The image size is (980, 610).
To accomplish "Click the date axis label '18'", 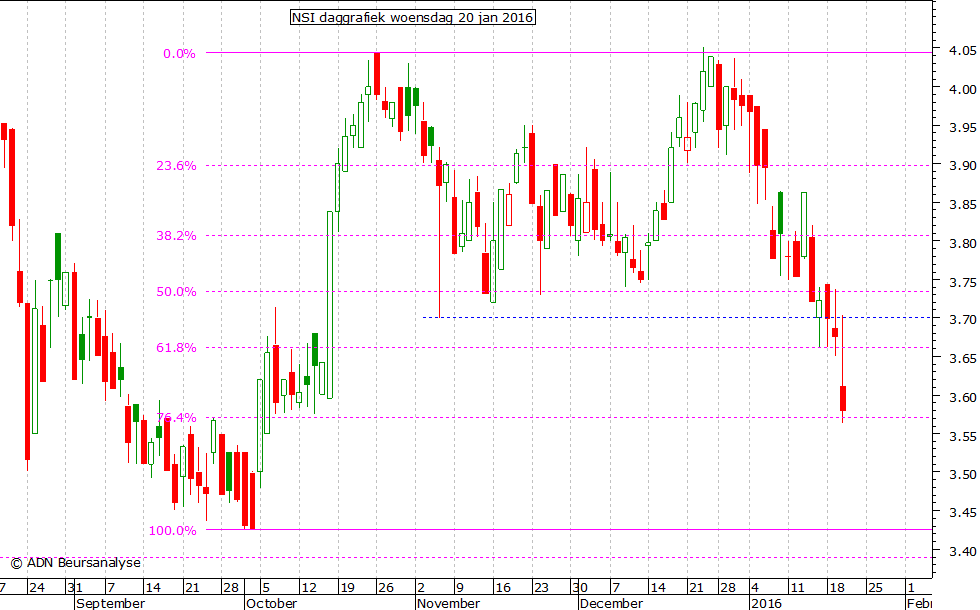I will (836, 588).
